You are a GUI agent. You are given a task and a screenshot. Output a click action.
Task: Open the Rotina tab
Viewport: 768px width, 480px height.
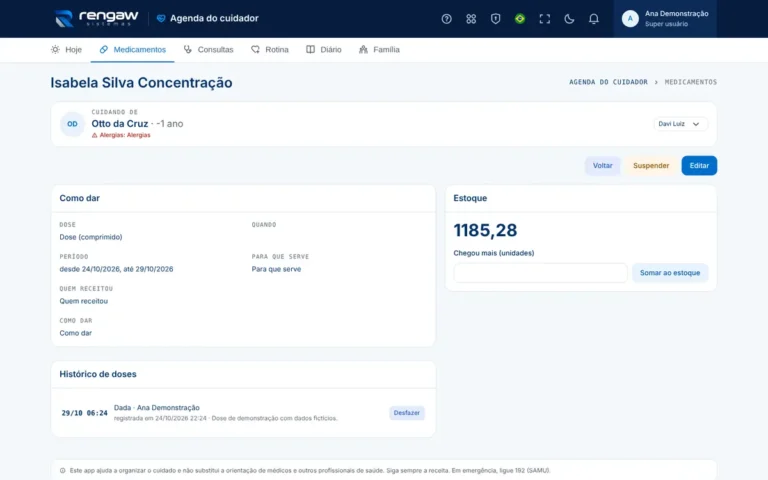pos(270,49)
